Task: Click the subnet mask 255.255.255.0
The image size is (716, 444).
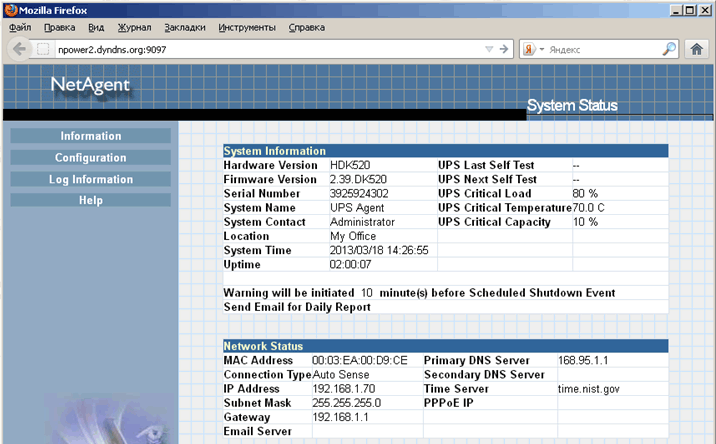Action: (x=347, y=403)
